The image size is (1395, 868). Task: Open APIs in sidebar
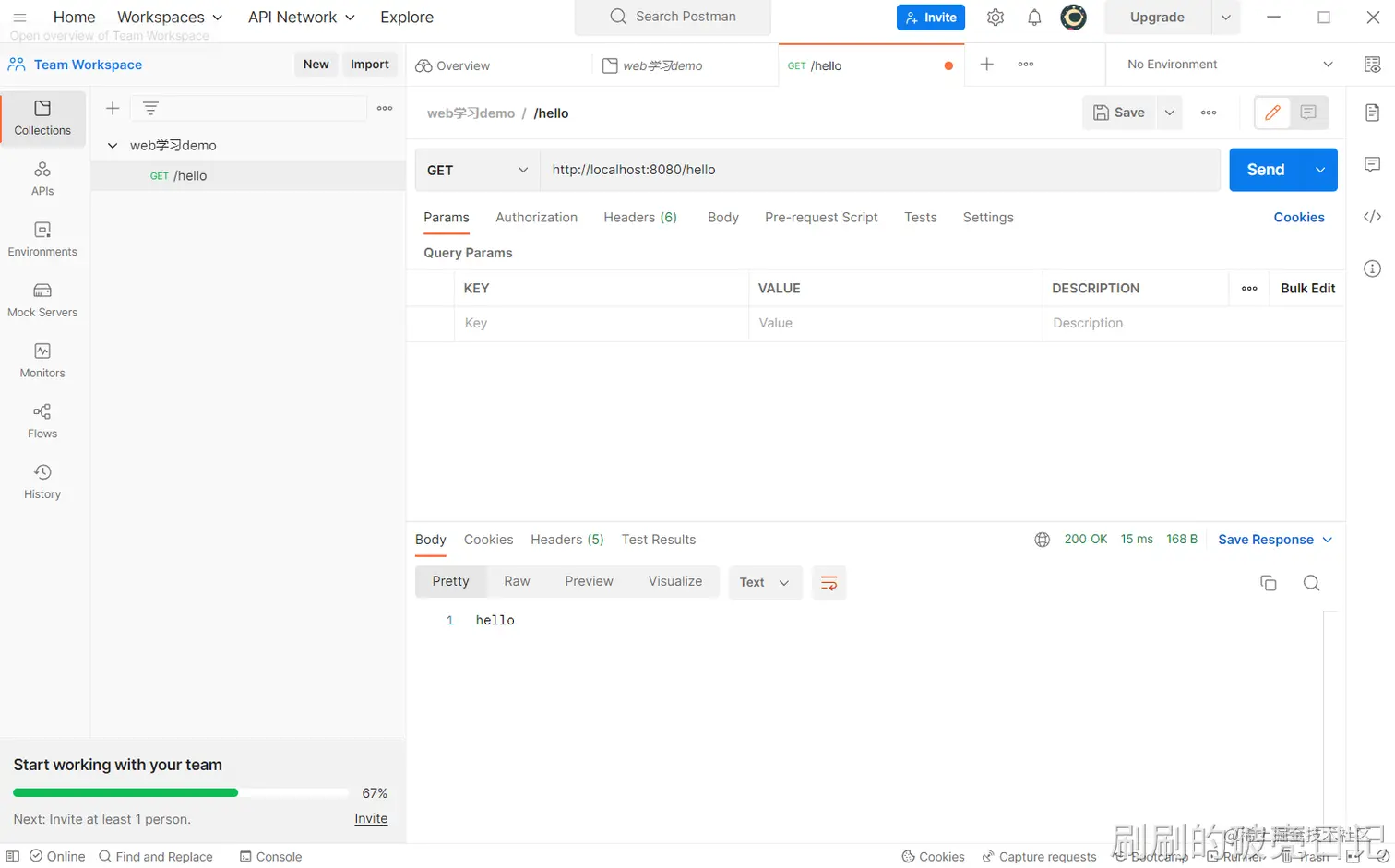tap(42, 179)
